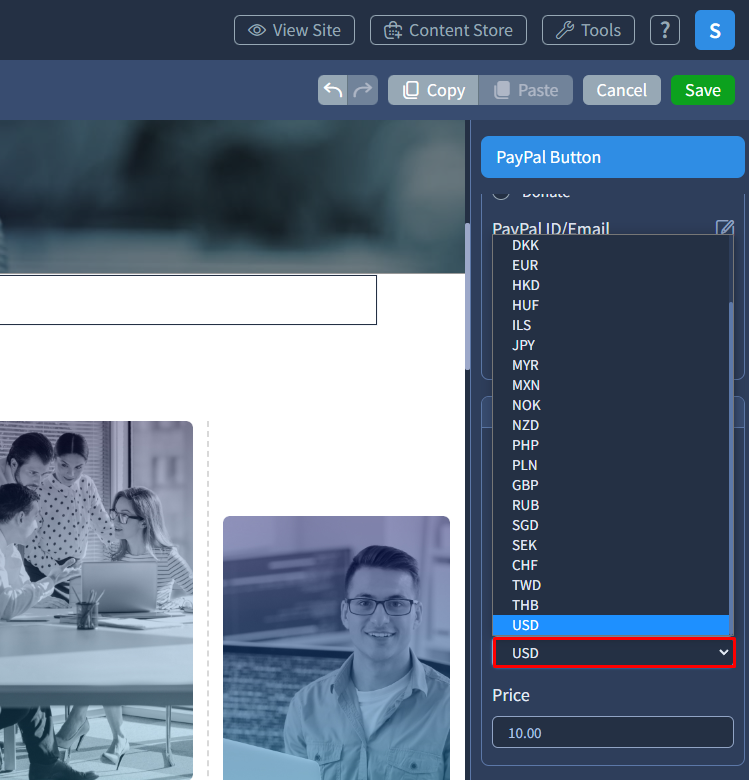Pick CHF in the currency dropdown
The width and height of the screenshot is (749, 780).
pyautogui.click(x=611, y=565)
